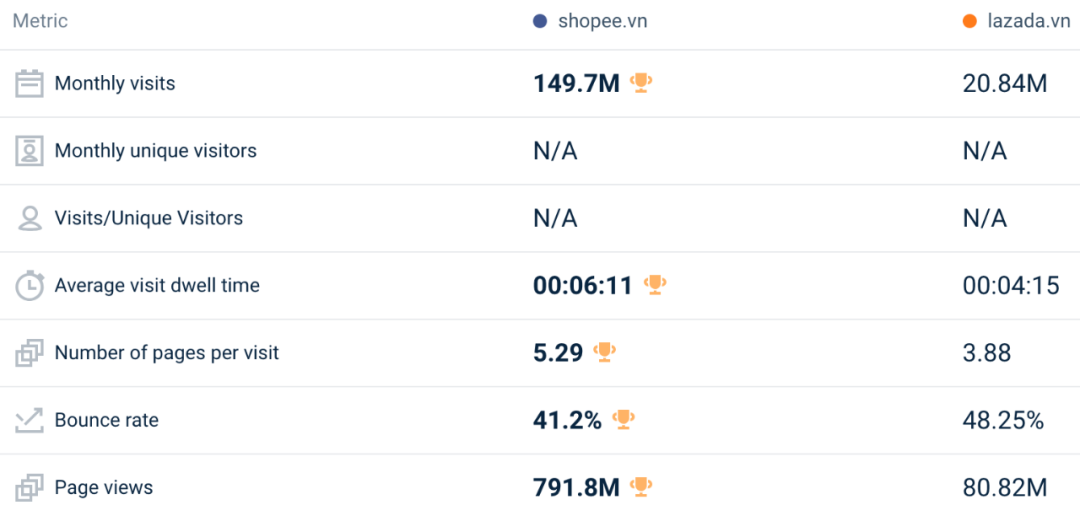Click the stacked pages icon beside Page views
Image resolution: width=1080 pixels, height=516 pixels.
point(29,488)
